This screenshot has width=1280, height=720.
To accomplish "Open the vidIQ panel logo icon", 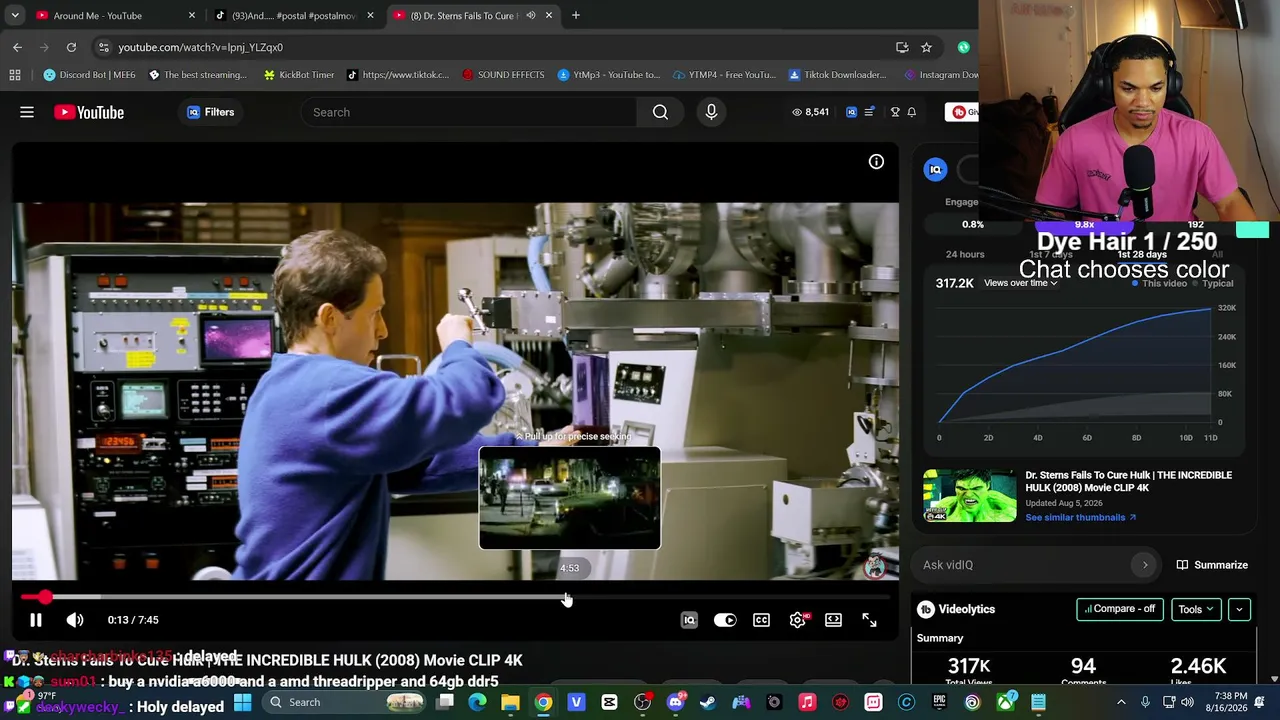I will (935, 170).
